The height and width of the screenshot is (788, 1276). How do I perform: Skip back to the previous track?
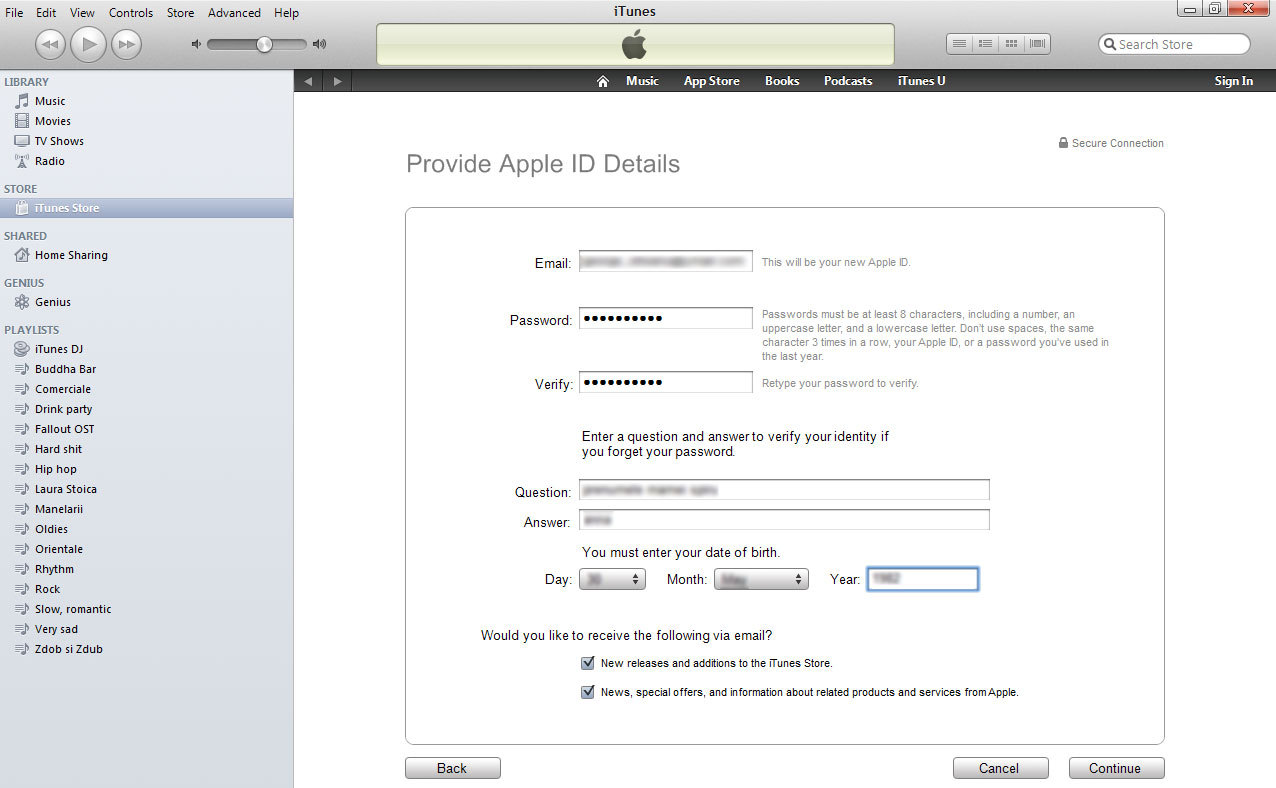click(x=50, y=44)
